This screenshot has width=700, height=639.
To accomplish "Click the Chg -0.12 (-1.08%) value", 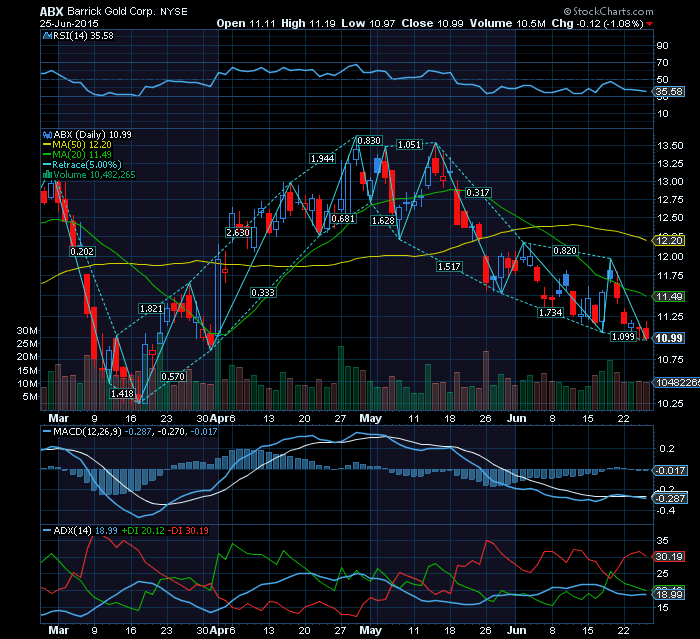I will pos(598,24).
